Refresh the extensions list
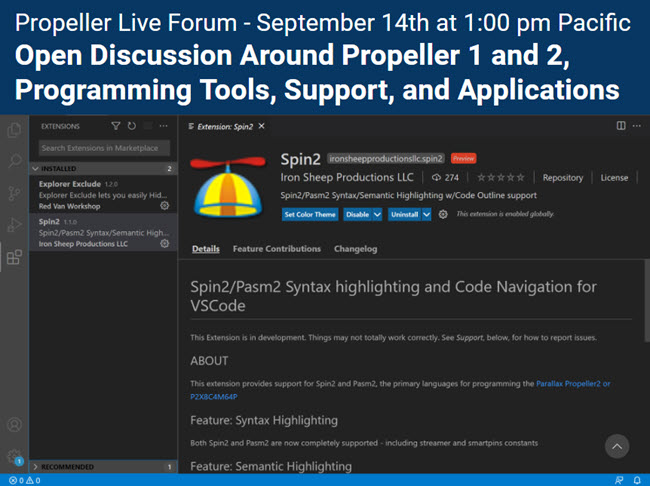The image size is (650, 486). click(132, 126)
